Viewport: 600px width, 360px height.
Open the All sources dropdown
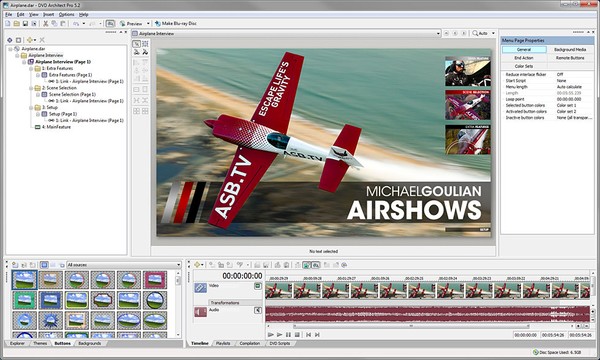click(x=124, y=265)
